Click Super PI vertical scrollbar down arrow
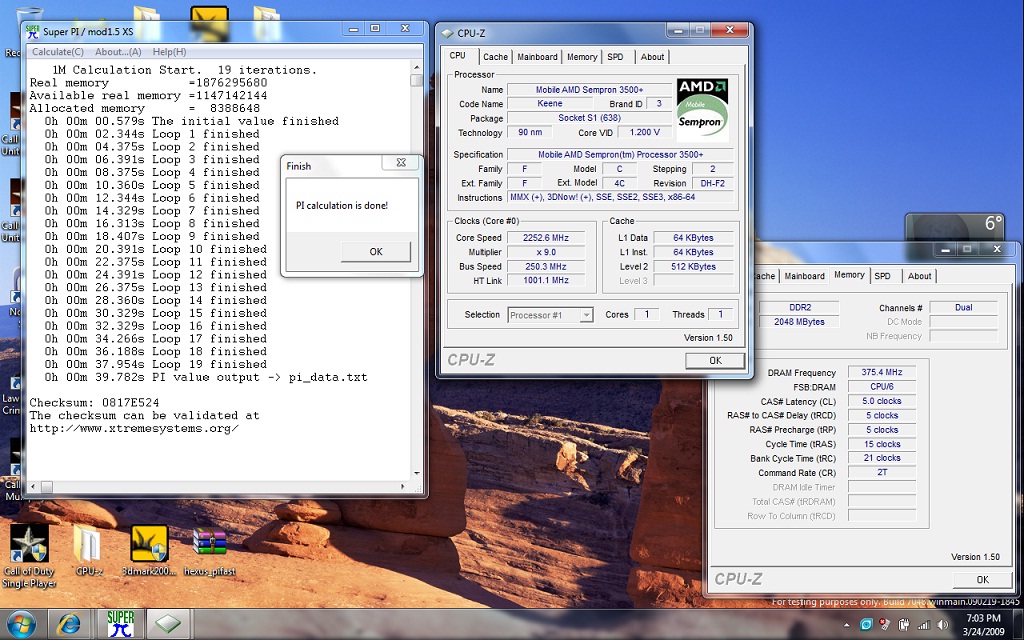 (417, 473)
